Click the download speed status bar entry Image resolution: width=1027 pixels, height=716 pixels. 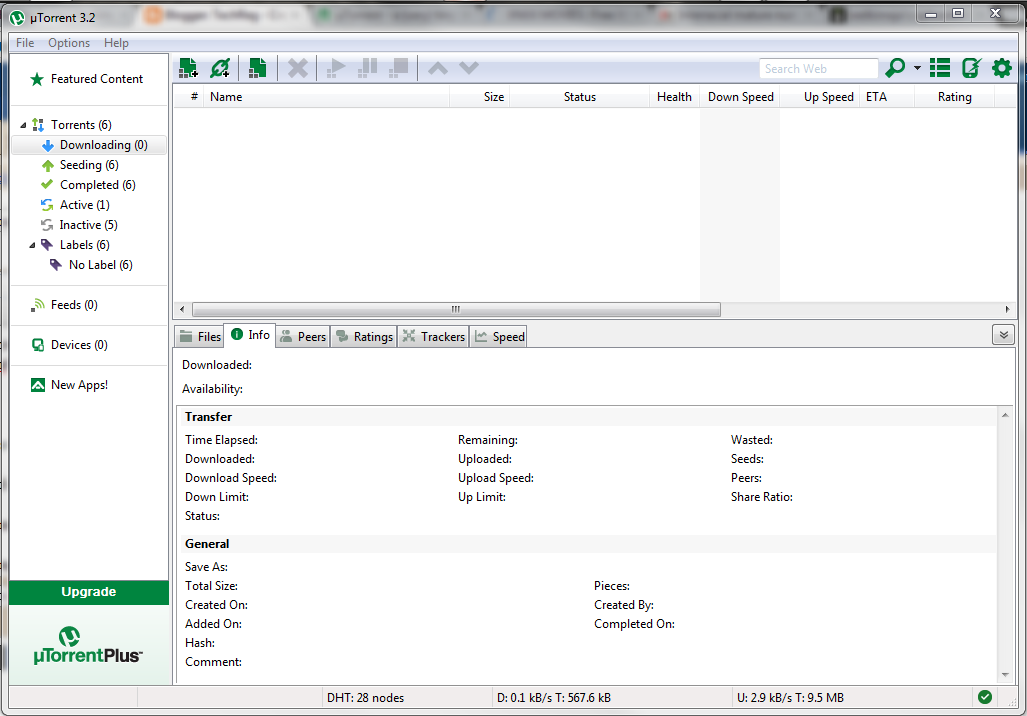point(553,698)
